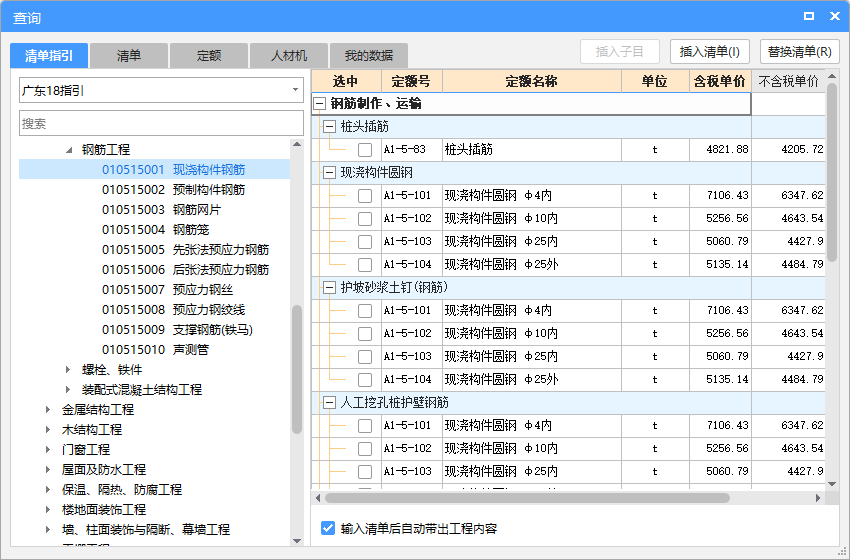
Task: Select 010515006 后张法预应力钢筋
Action: (185, 270)
